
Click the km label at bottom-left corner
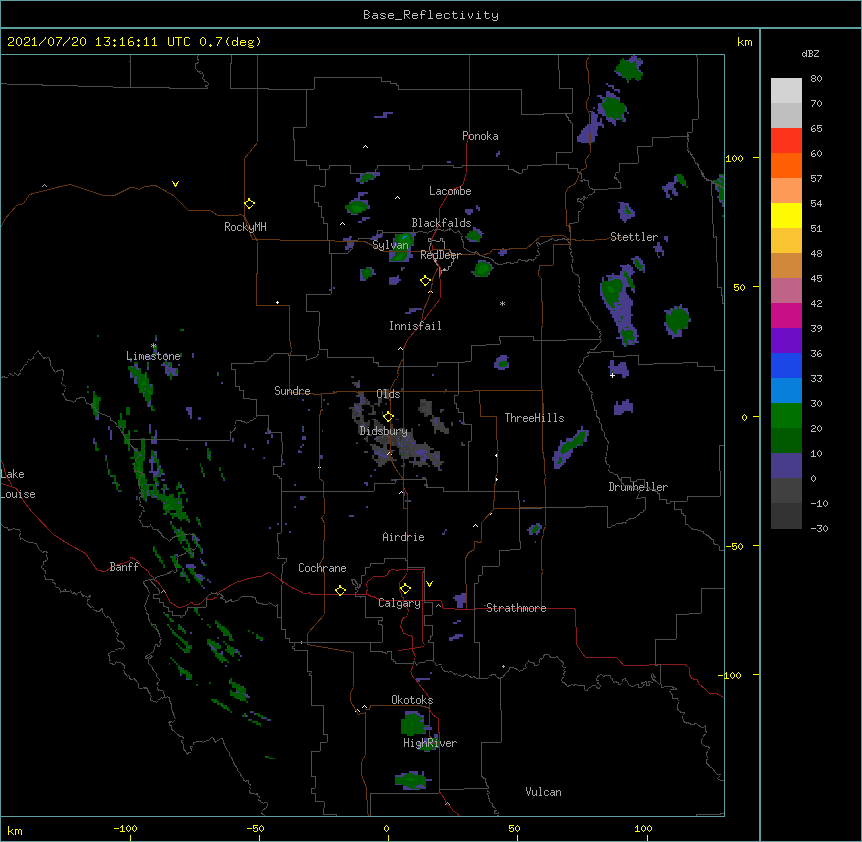click(x=15, y=830)
